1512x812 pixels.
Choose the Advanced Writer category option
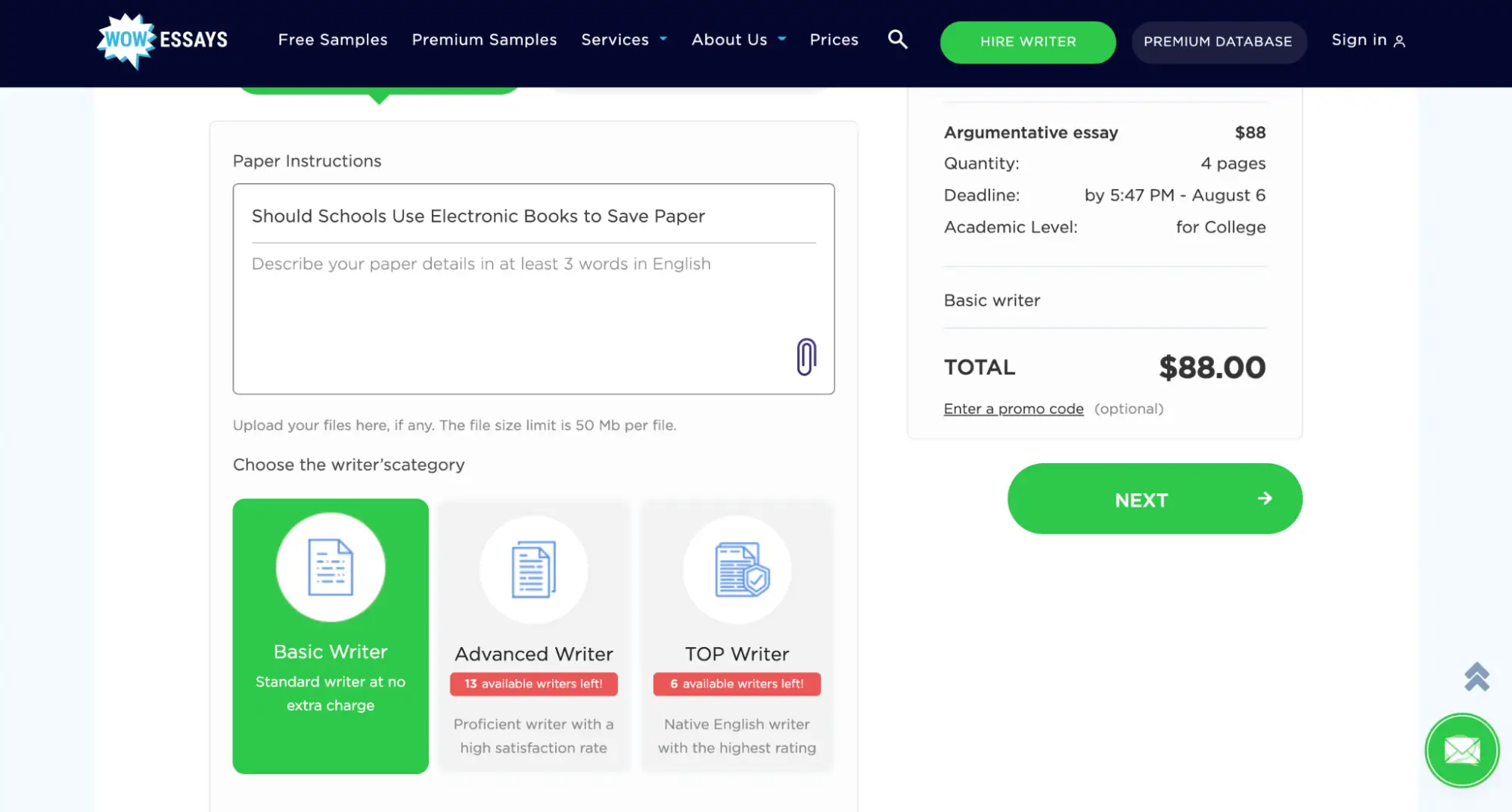533,654
